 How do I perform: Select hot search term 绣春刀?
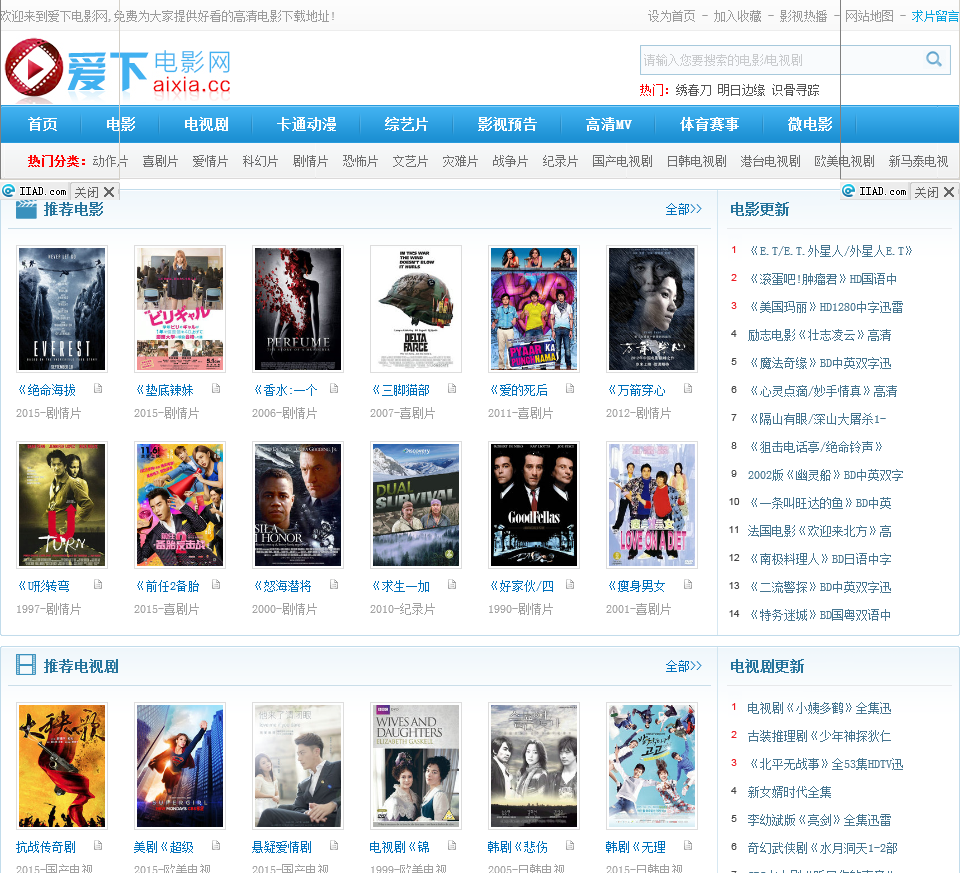693,90
